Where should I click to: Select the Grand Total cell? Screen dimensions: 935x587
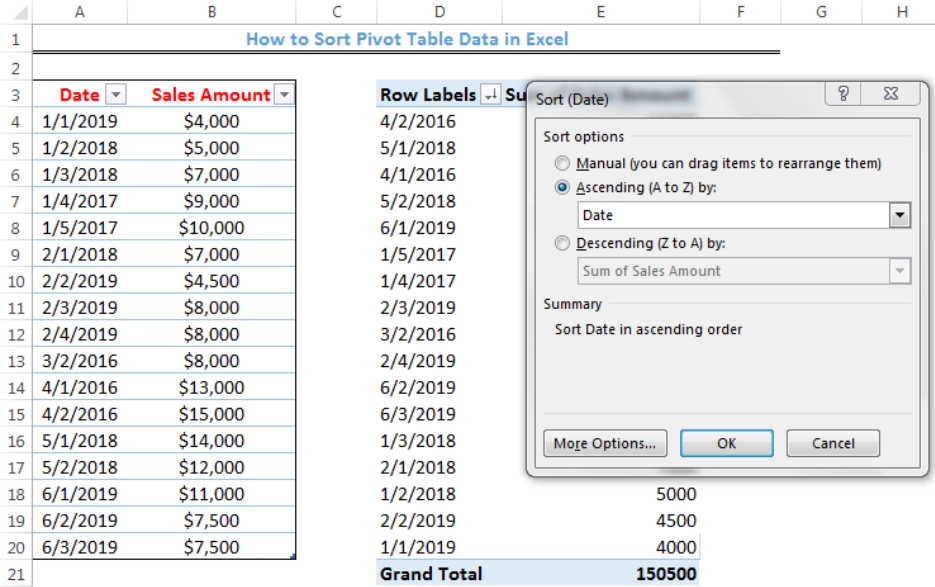coord(430,574)
